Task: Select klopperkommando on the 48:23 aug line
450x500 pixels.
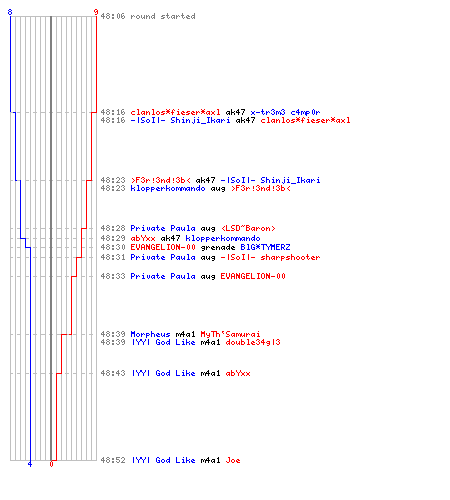Action: [x=168, y=188]
